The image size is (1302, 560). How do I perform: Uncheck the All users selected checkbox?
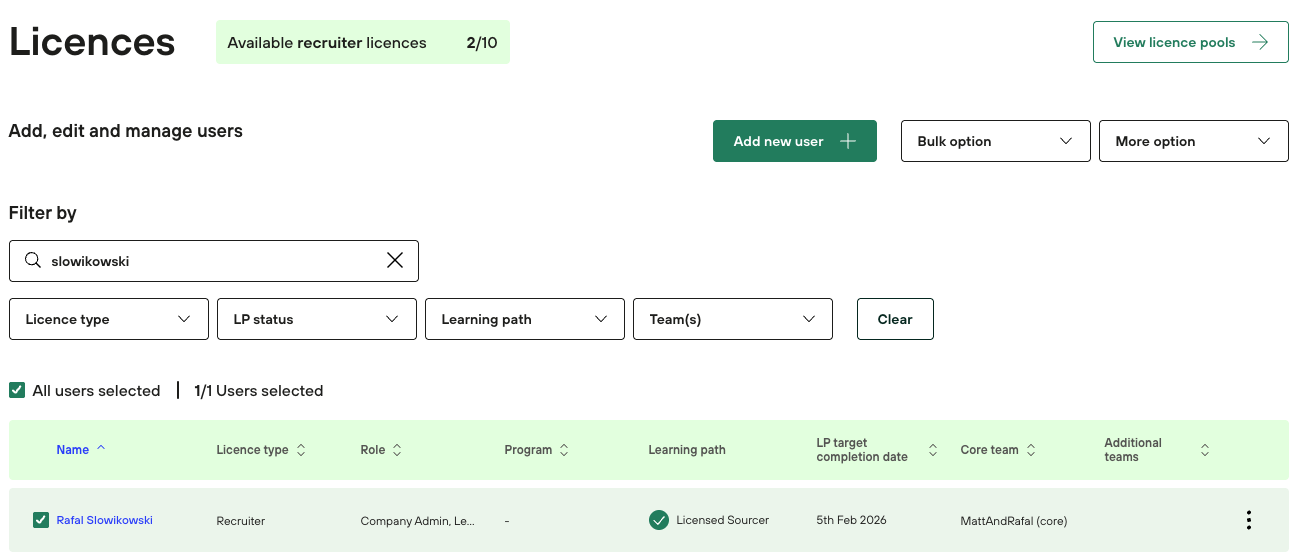pos(17,391)
